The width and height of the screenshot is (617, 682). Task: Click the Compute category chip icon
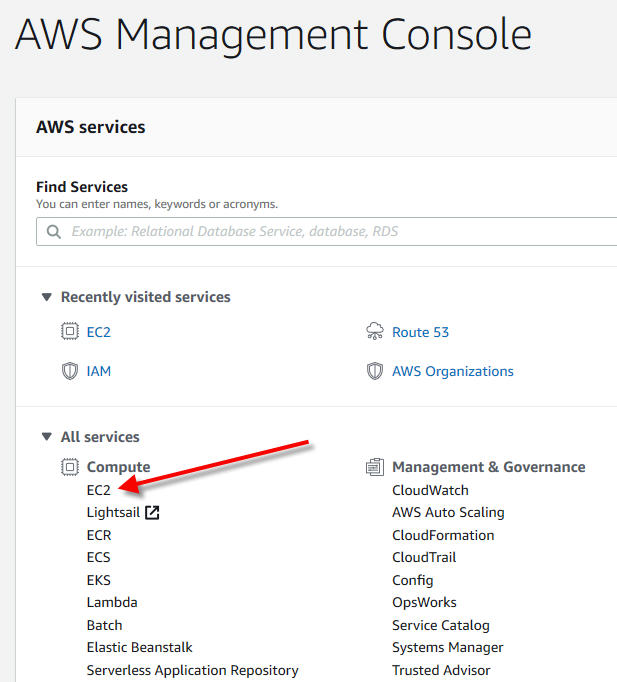[x=69, y=467]
